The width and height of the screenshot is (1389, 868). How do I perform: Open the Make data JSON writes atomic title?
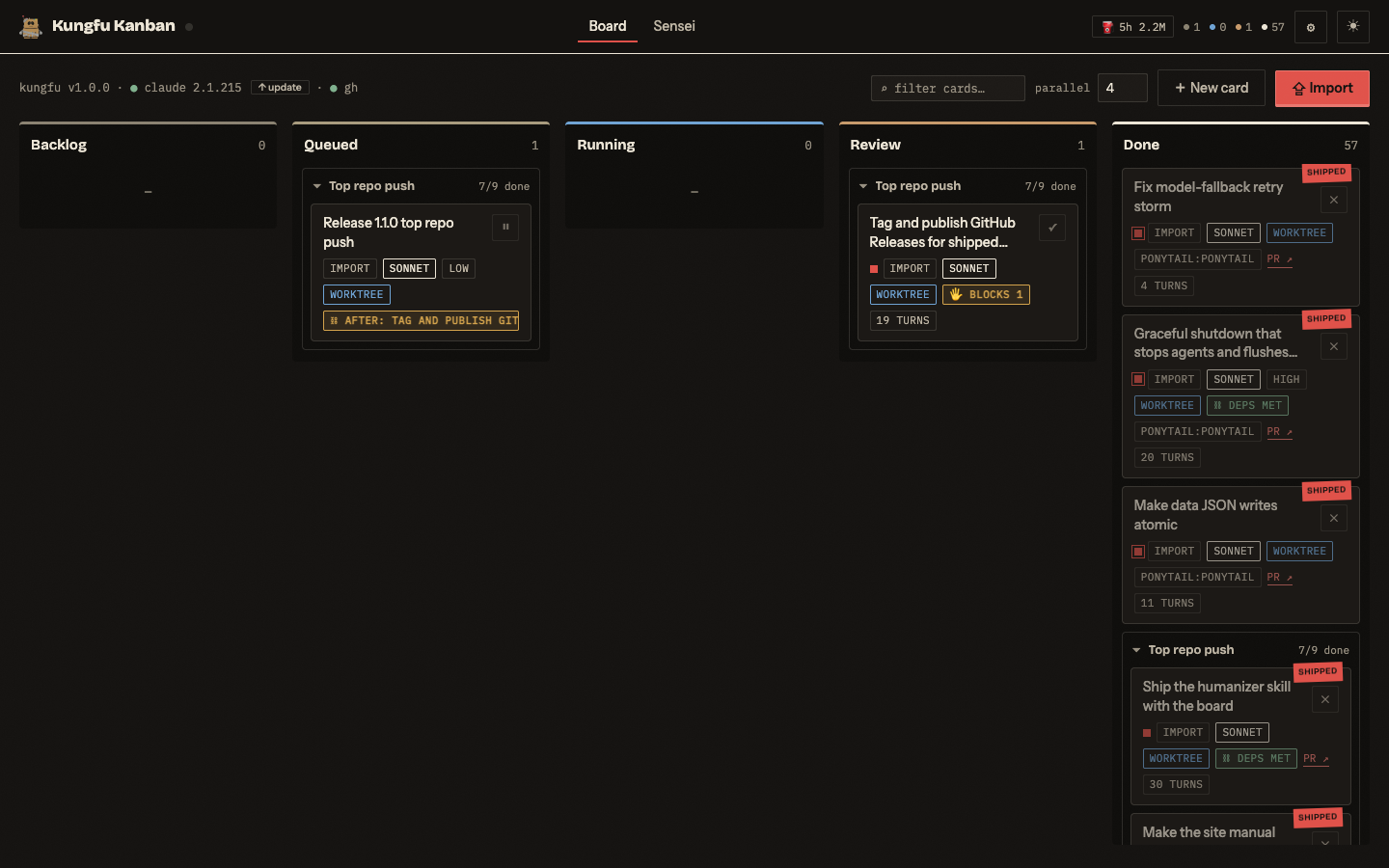(1206, 515)
